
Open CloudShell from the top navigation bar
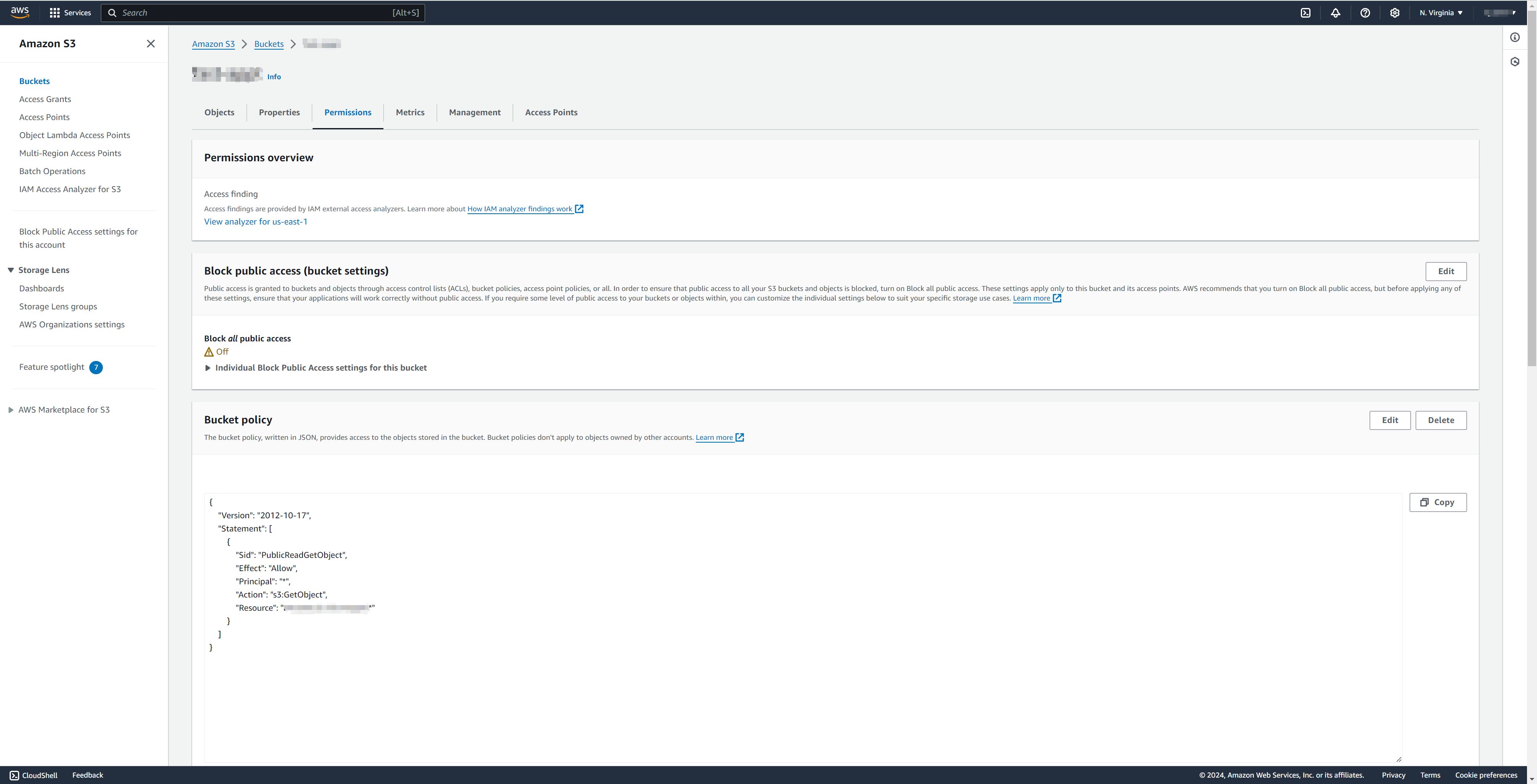1306,12
